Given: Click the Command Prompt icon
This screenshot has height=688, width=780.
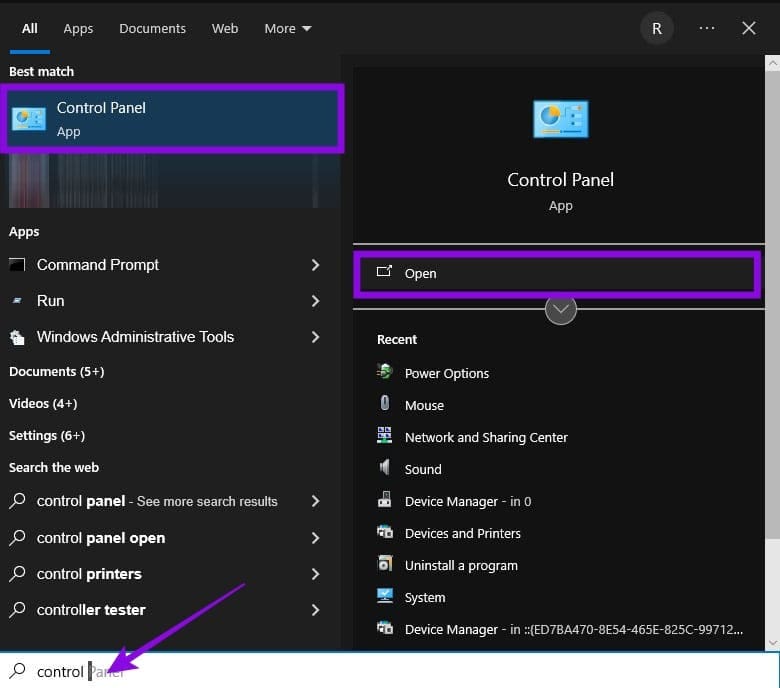Looking at the screenshot, I should 17,264.
